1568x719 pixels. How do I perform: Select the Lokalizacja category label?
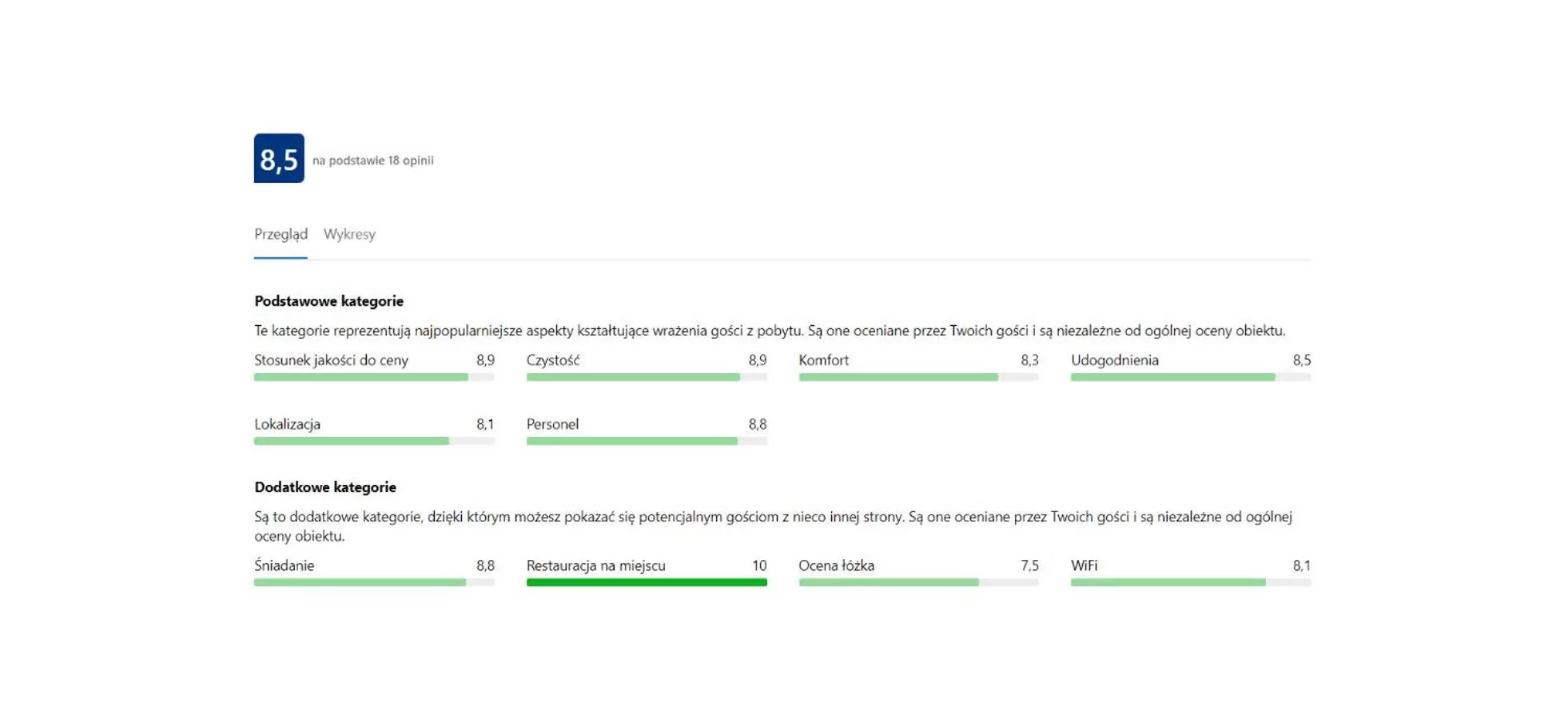click(287, 424)
